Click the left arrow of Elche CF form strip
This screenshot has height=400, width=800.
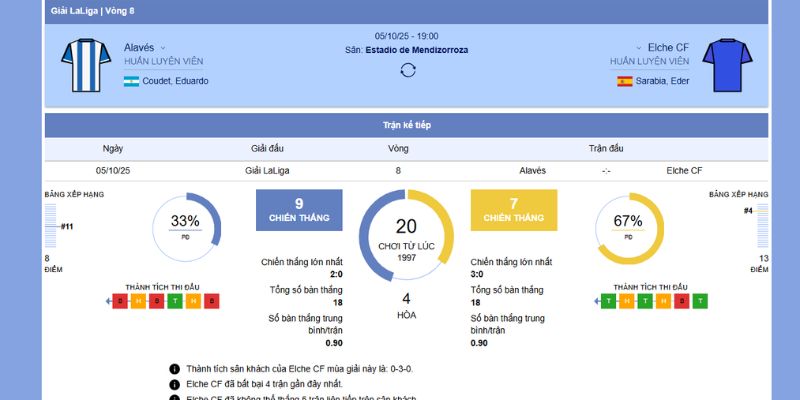[x=596, y=301]
